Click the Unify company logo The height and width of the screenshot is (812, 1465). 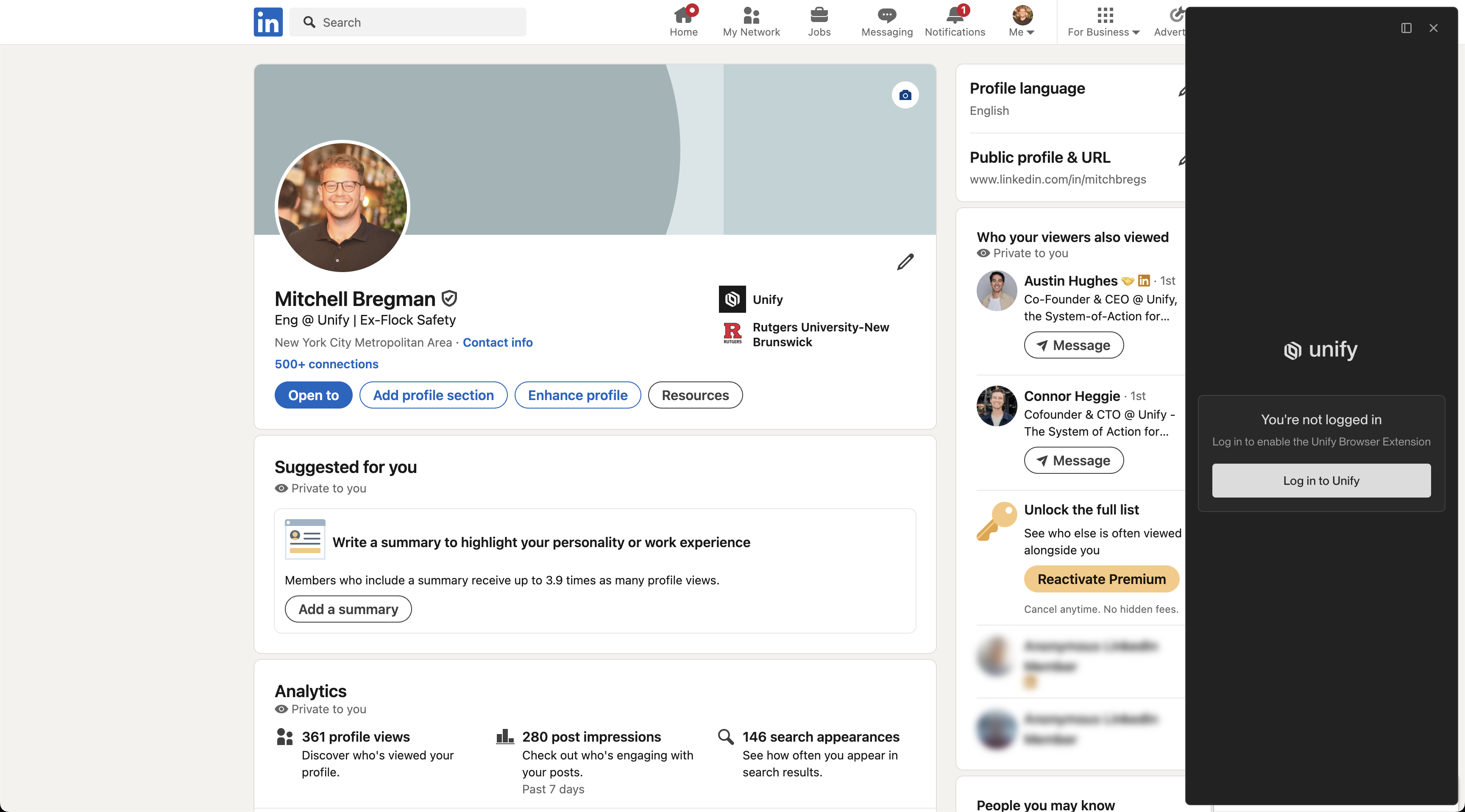(x=732, y=299)
